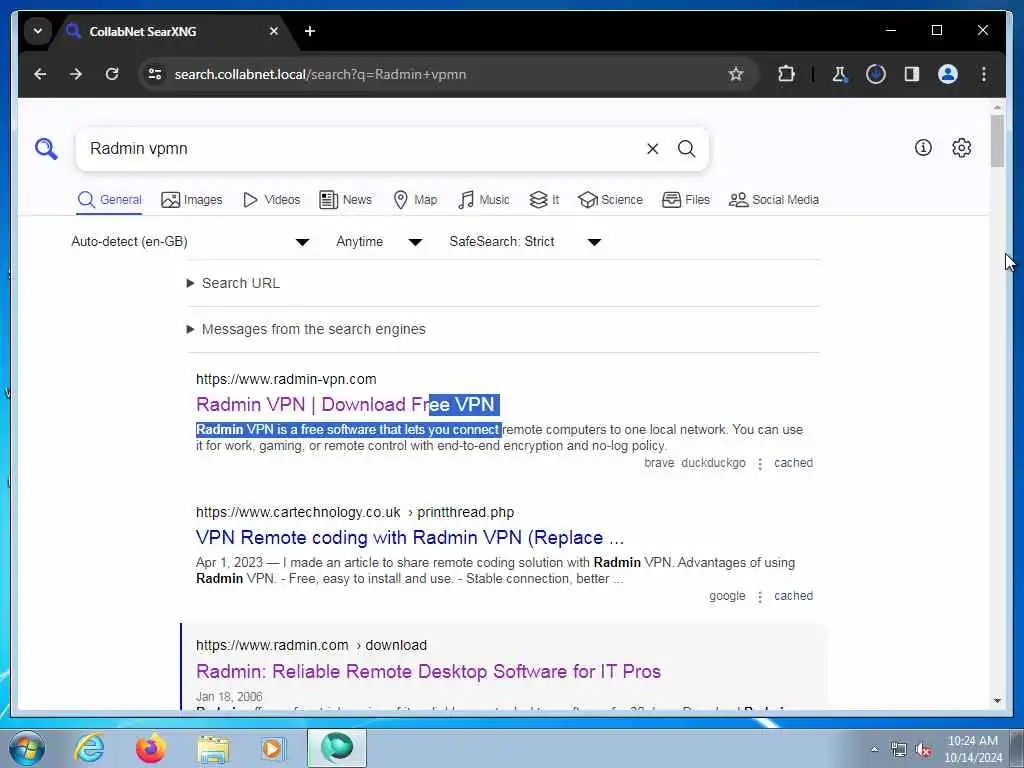Switch to the News tab
This screenshot has width=1024, height=768.
[x=345, y=200]
